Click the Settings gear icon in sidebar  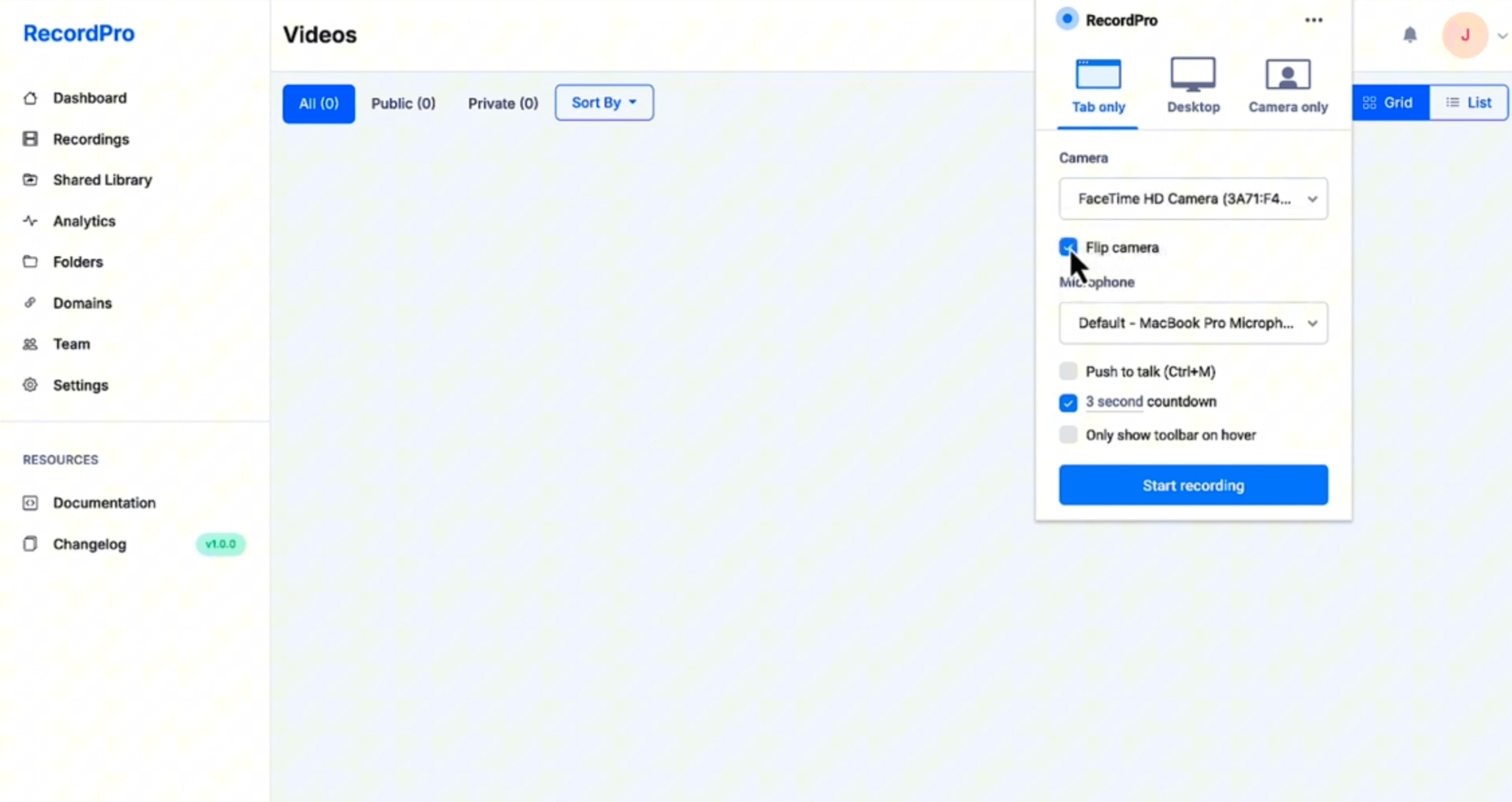tap(30, 385)
